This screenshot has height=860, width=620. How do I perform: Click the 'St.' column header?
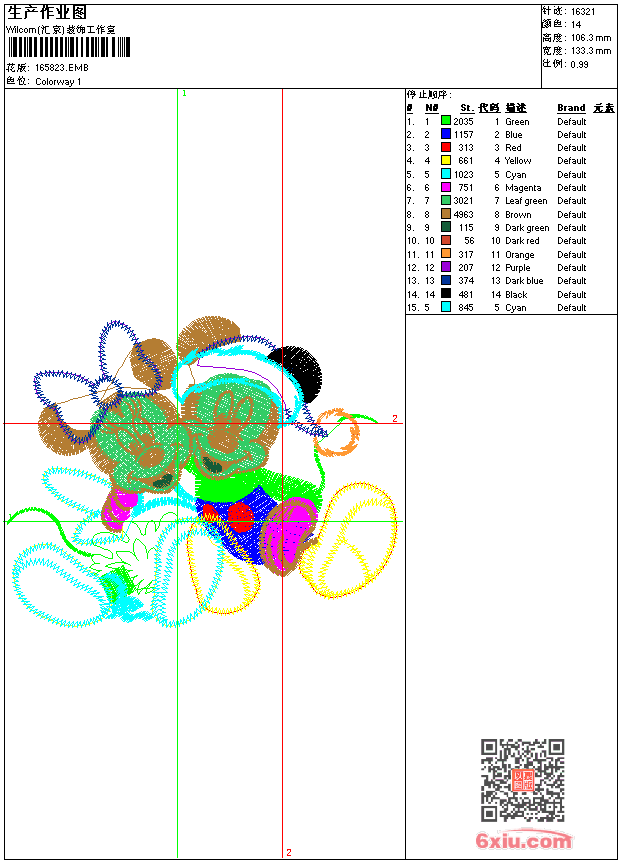pos(467,108)
